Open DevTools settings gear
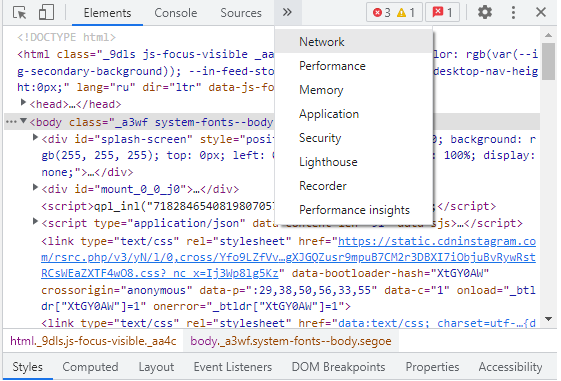This screenshot has width=561, height=381. point(485,12)
